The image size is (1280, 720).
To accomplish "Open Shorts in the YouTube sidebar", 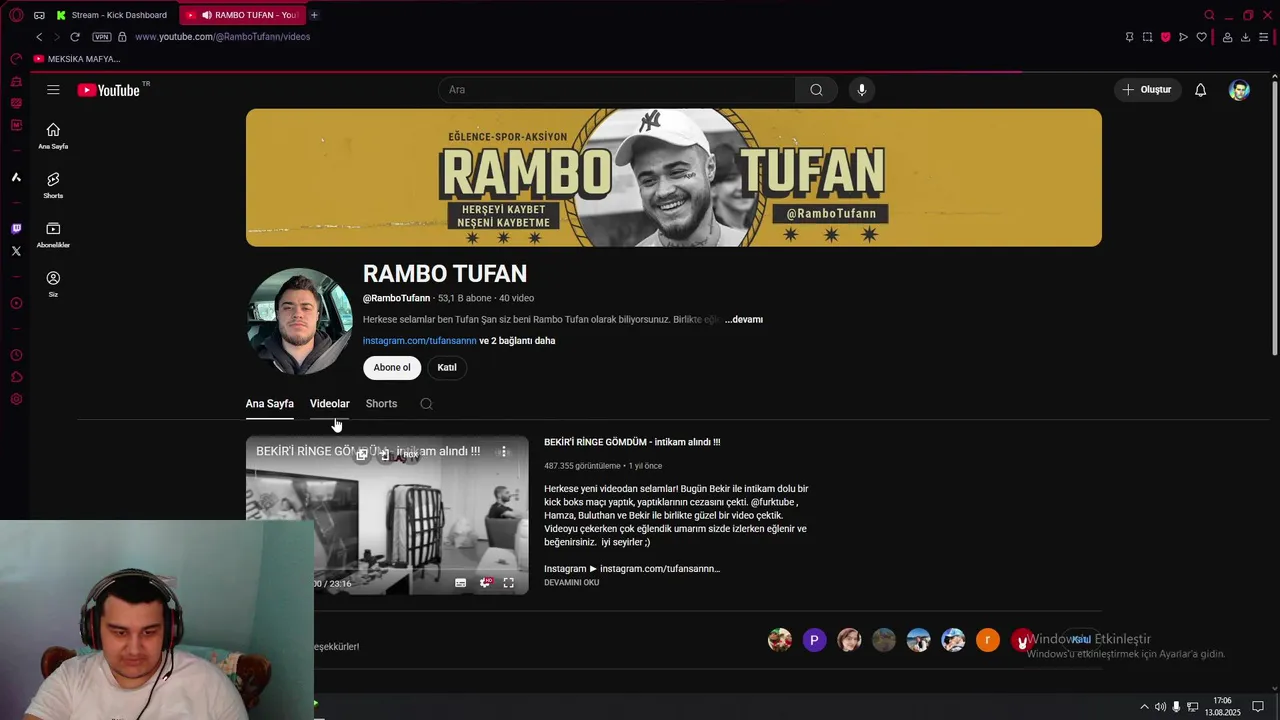I will [53, 185].
